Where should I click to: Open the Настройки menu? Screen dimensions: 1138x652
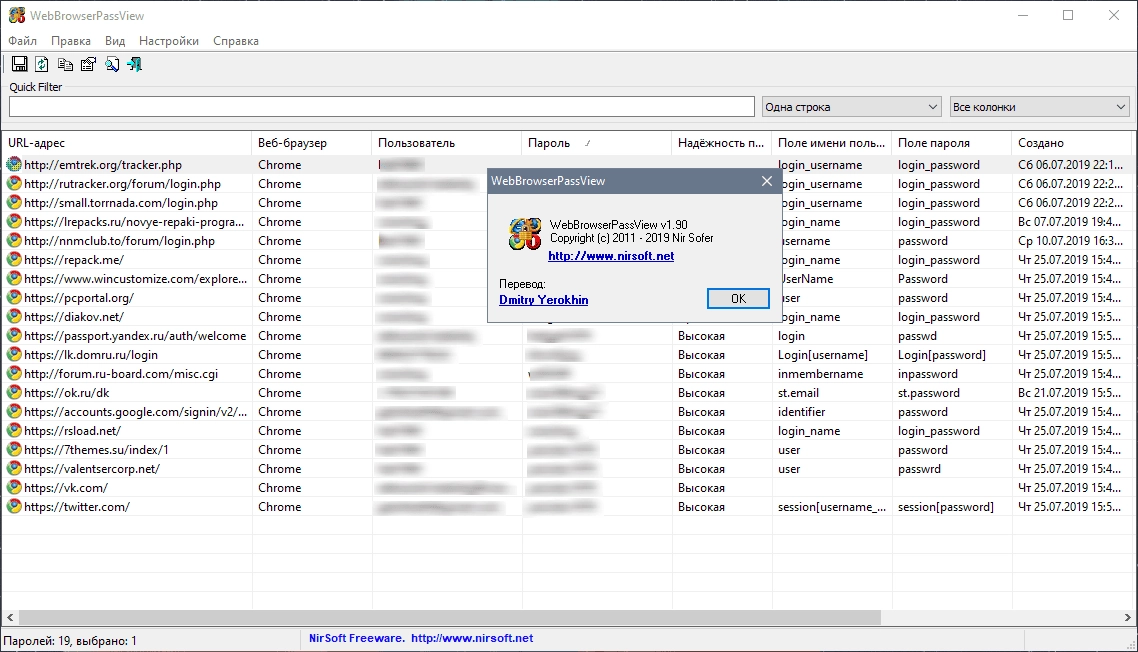(x=168, y=41)
